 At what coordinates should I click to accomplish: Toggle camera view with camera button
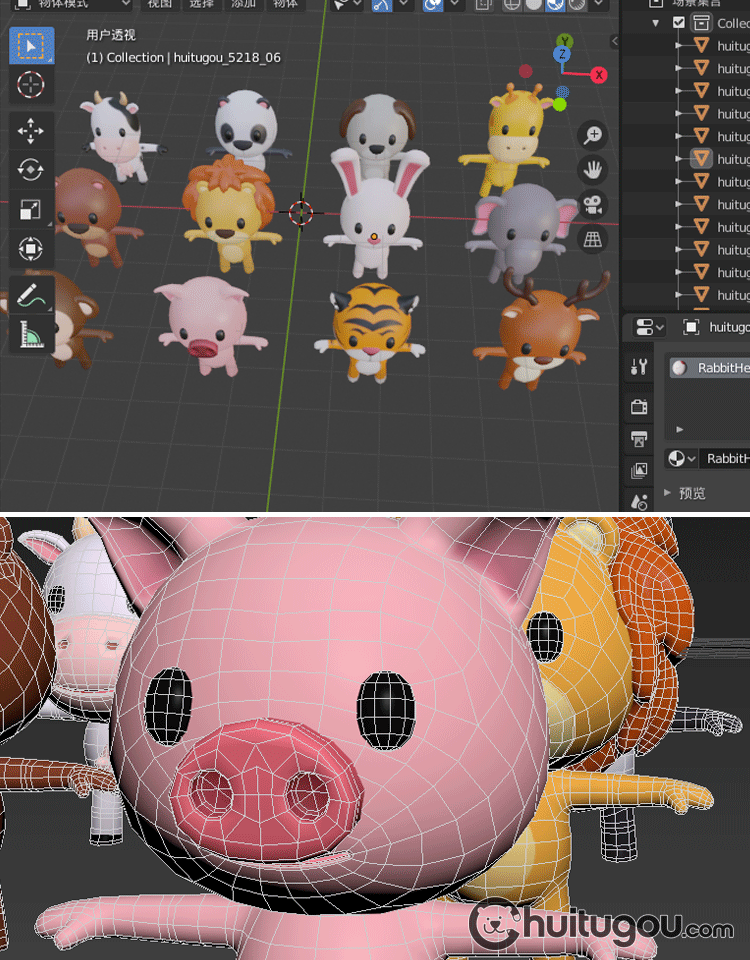pyautogui.click(x=592, y=204)
